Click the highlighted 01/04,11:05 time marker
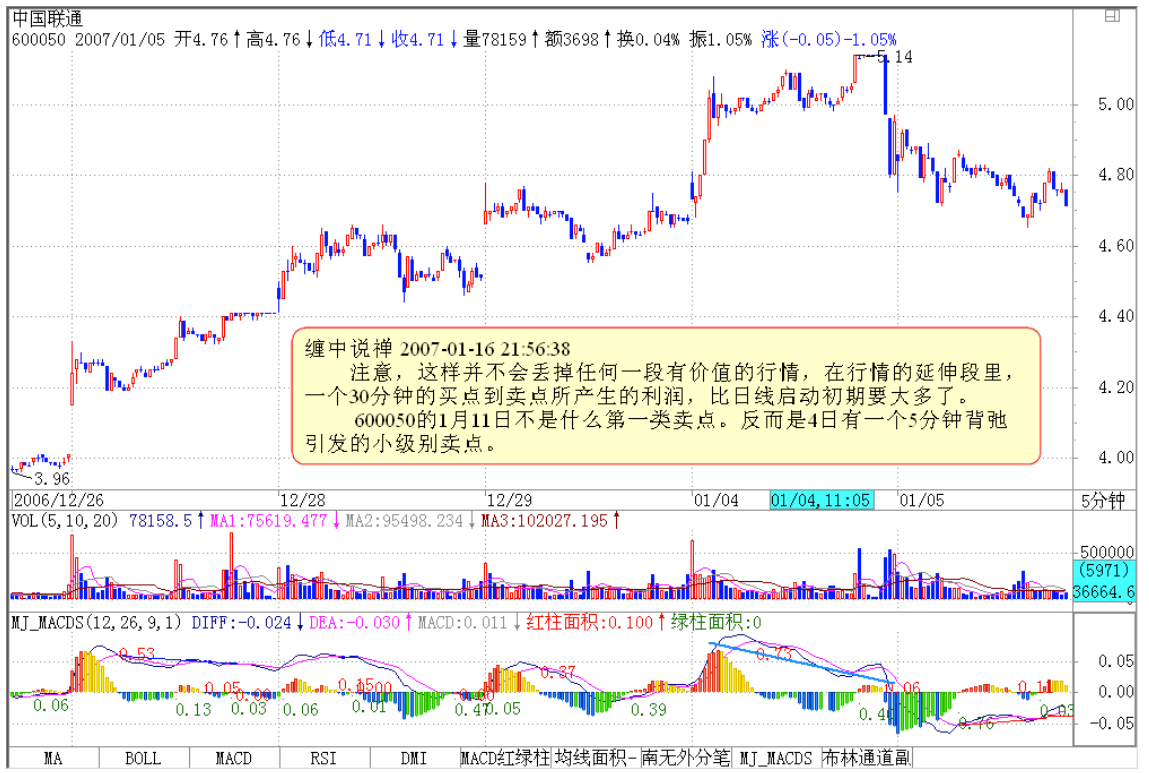1149x773 pixels. tap(821, 500)
